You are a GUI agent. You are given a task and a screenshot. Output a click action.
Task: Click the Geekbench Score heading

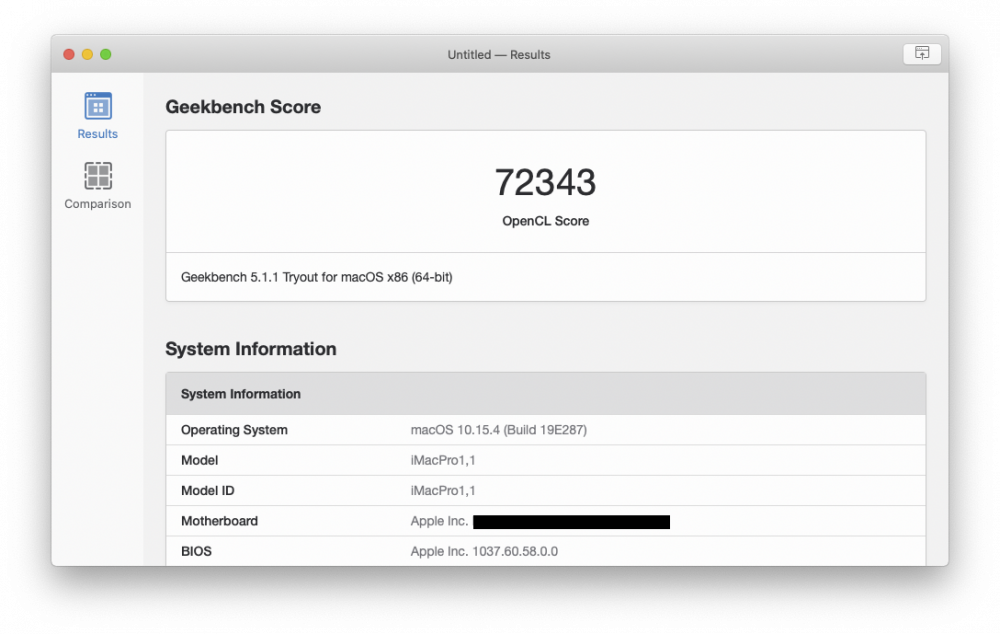pyautogui.click(x=243, y=107)
